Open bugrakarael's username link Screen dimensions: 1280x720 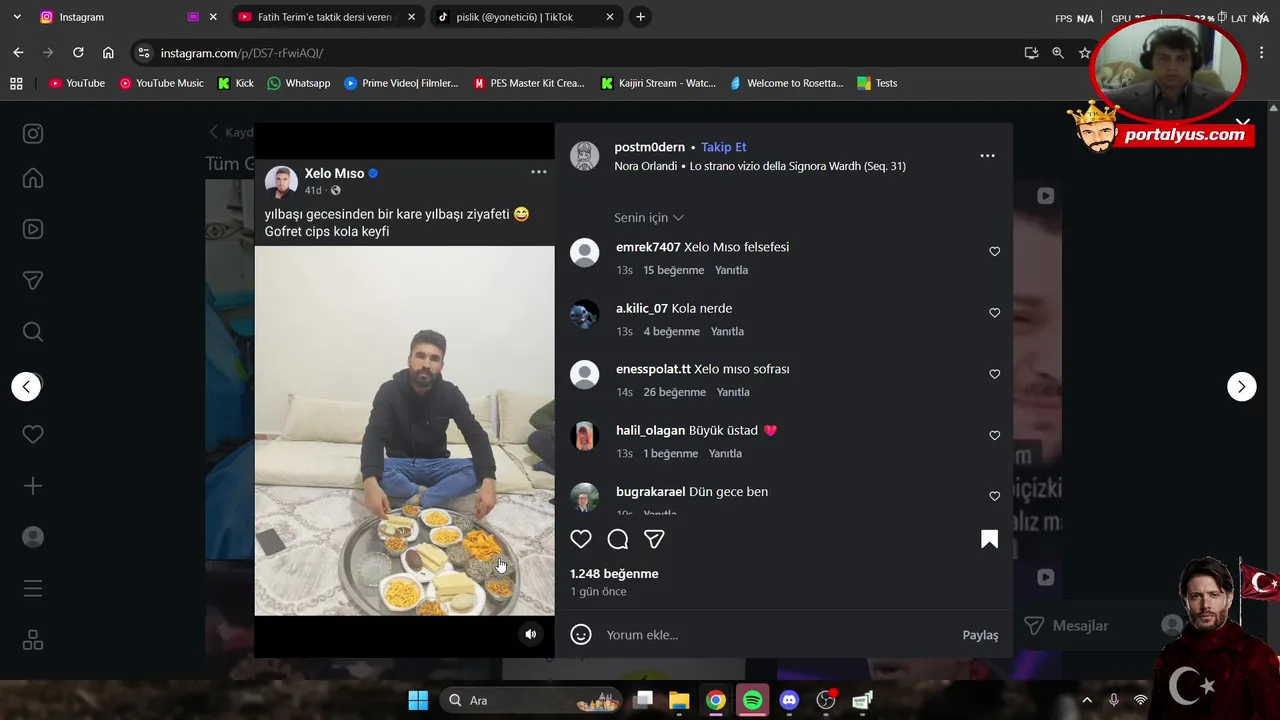(x=650, y=492)
